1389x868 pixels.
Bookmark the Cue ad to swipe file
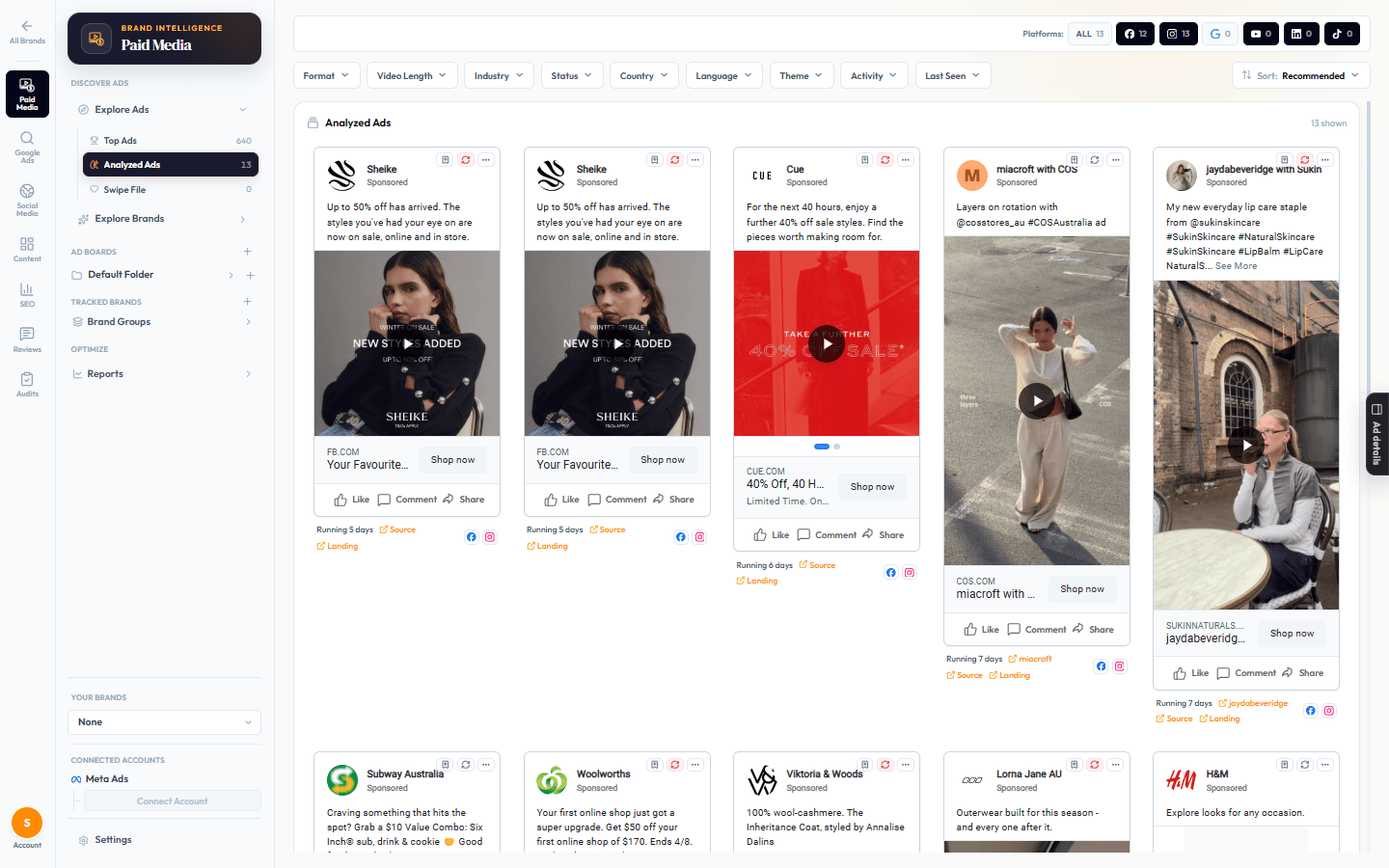(865, 160)
